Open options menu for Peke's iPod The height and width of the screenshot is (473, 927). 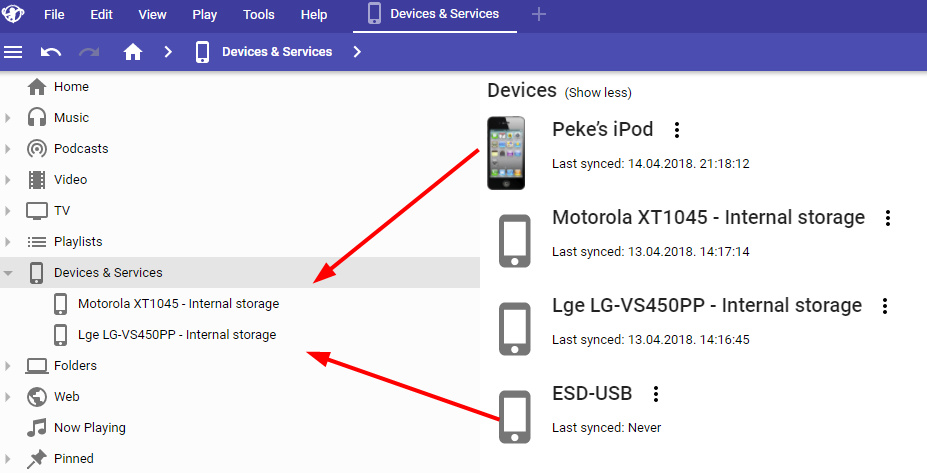677,130
